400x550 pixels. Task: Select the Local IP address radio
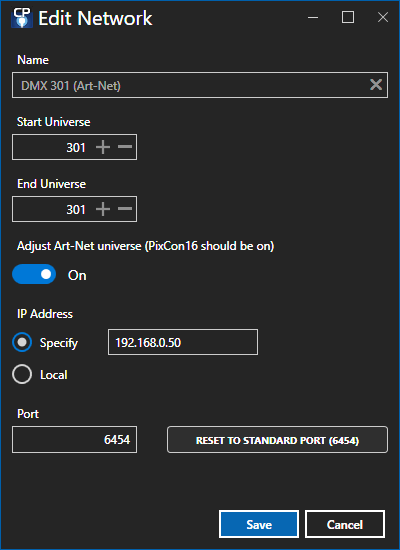(x=22, y=374)
